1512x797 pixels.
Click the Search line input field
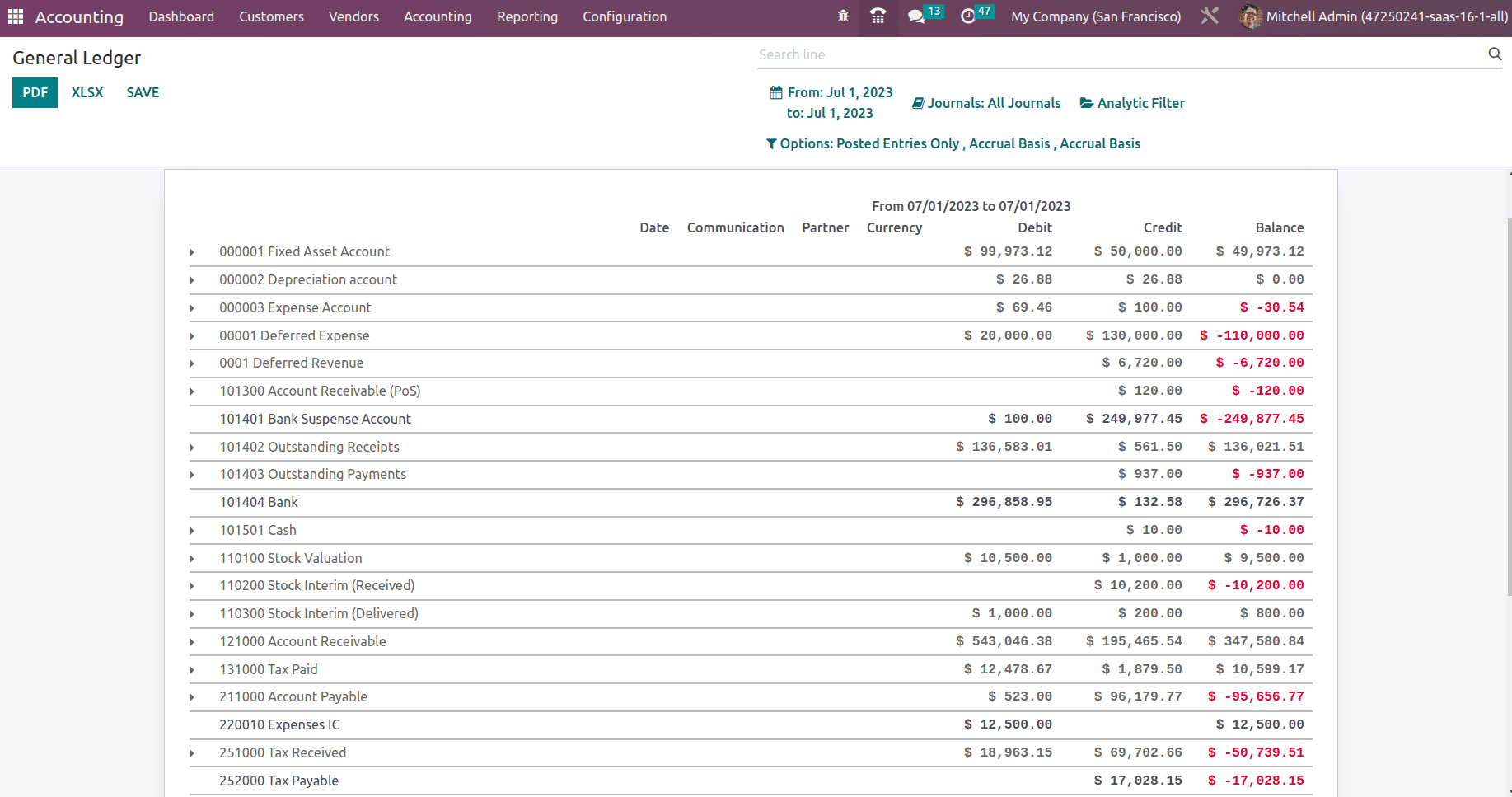tap(1121, 54)
